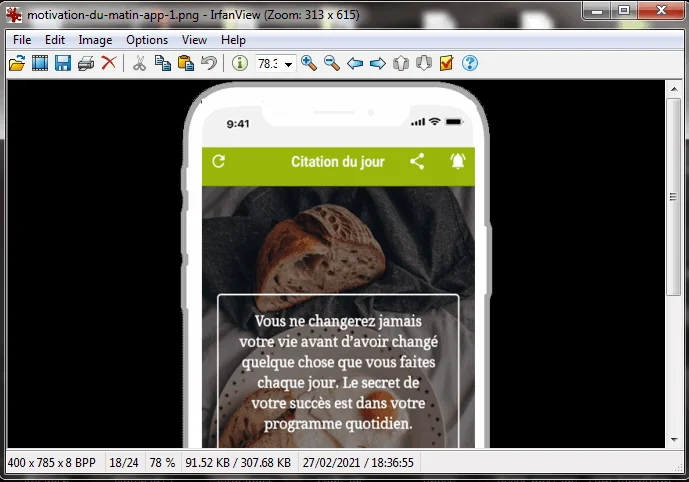Open the Help menu
Viewport: 689px width, 482px height.
click(x=233, y=40)
